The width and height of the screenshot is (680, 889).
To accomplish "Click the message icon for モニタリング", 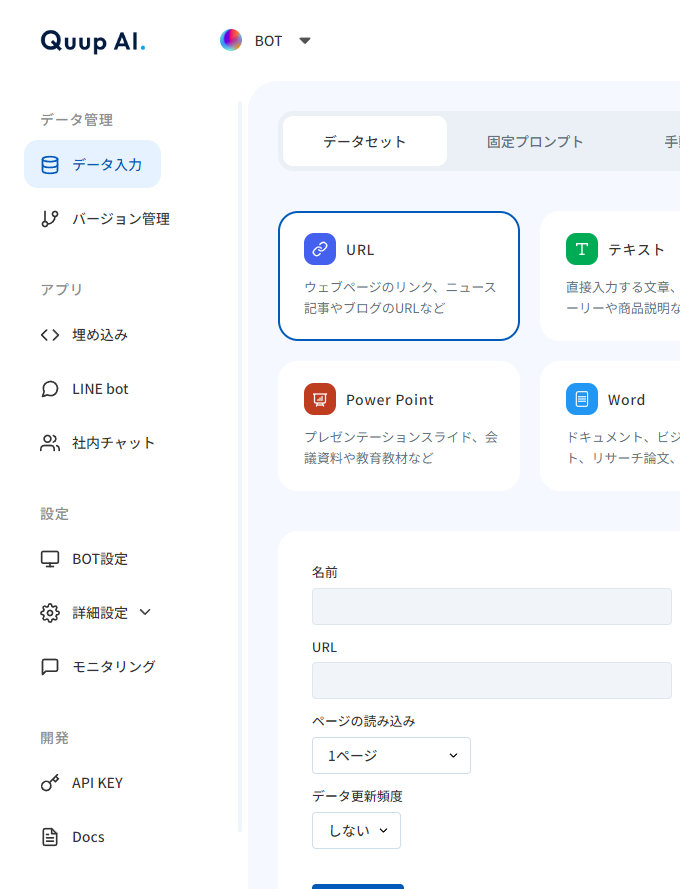I will pos(50,667).
